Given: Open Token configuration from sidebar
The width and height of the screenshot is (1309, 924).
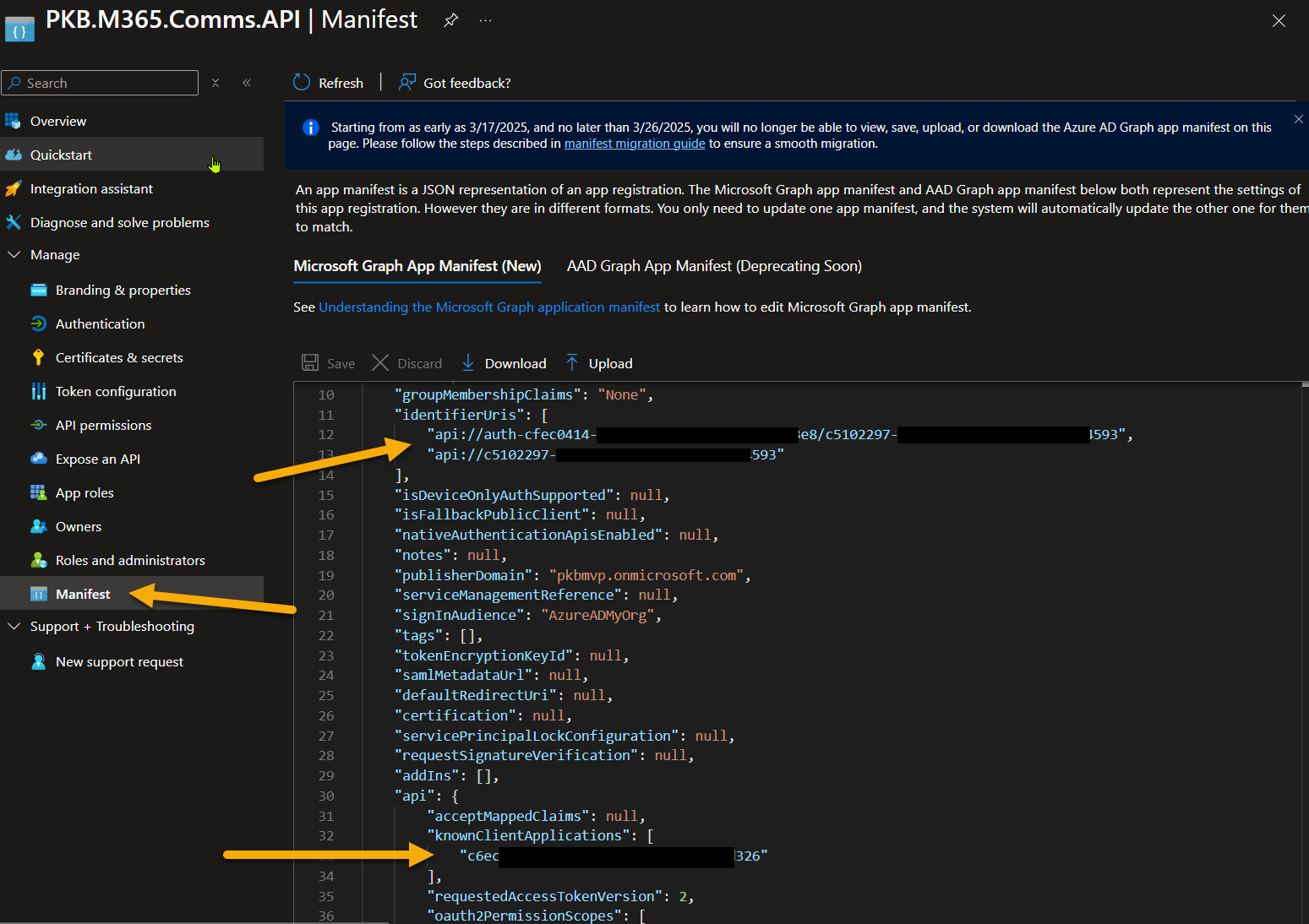Looking at the screenshot, I should (116, 391).
